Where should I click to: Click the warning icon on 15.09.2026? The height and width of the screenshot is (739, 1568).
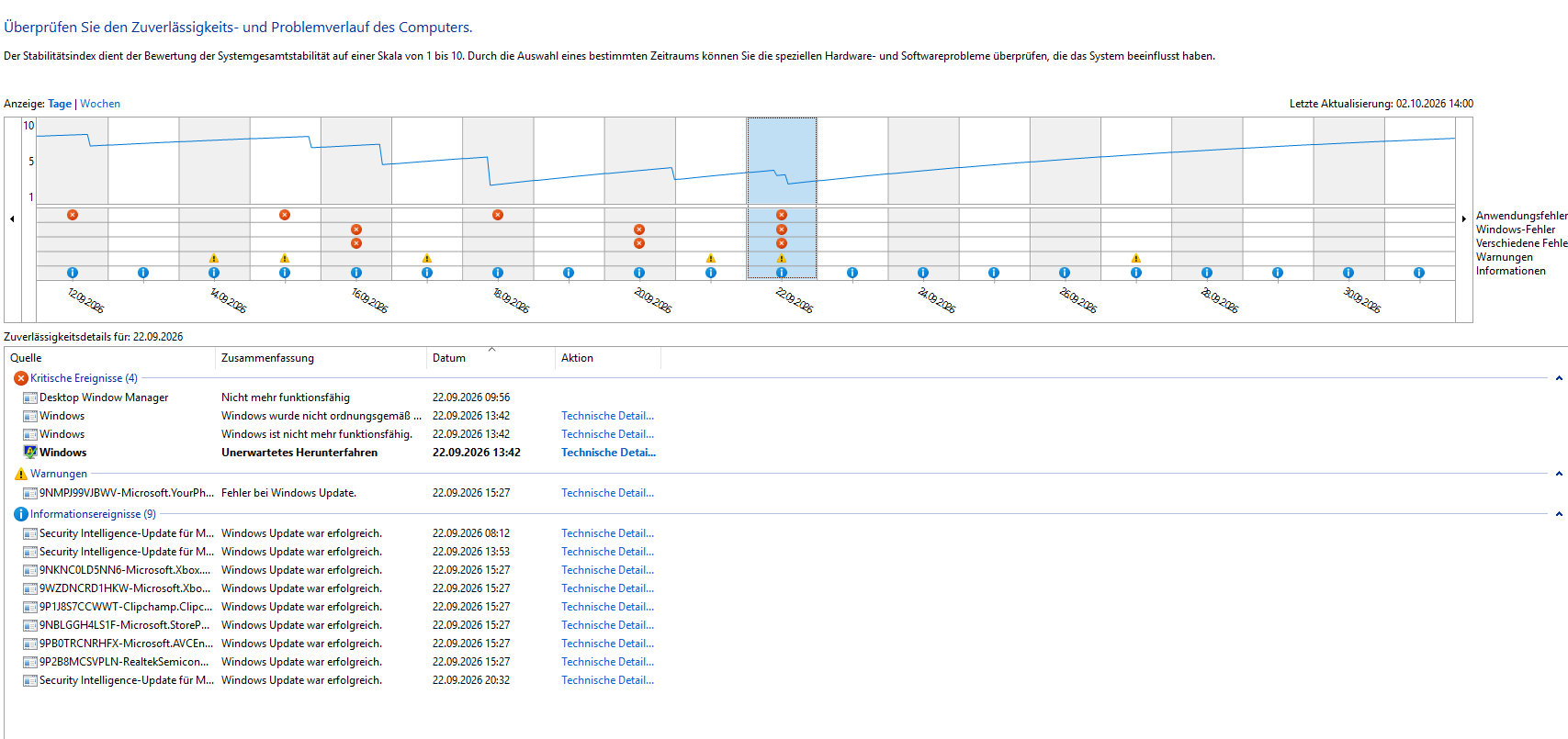[285, 258]
